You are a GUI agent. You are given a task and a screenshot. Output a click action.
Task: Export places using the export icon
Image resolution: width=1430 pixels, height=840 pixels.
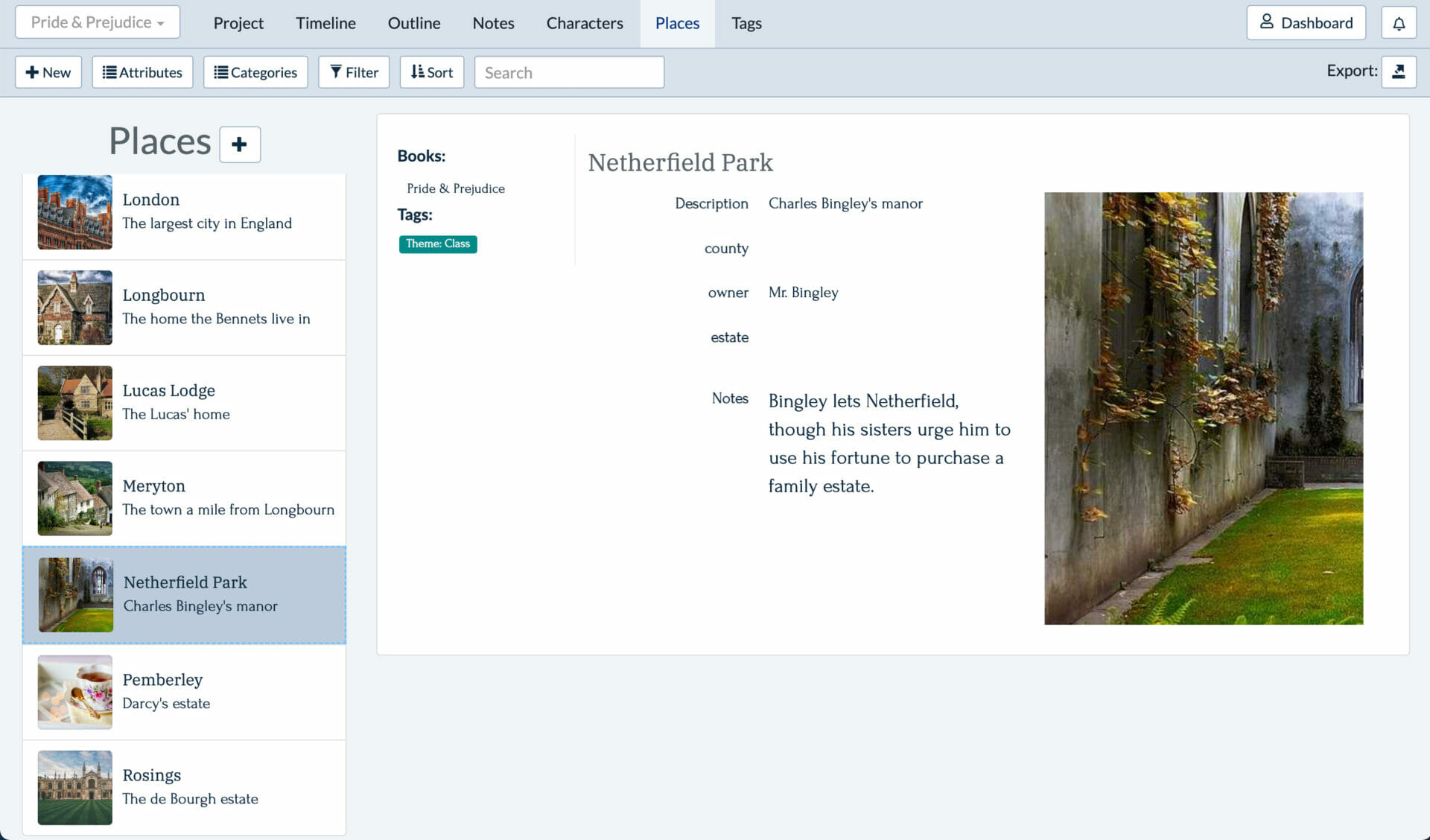pos(1399,71)
